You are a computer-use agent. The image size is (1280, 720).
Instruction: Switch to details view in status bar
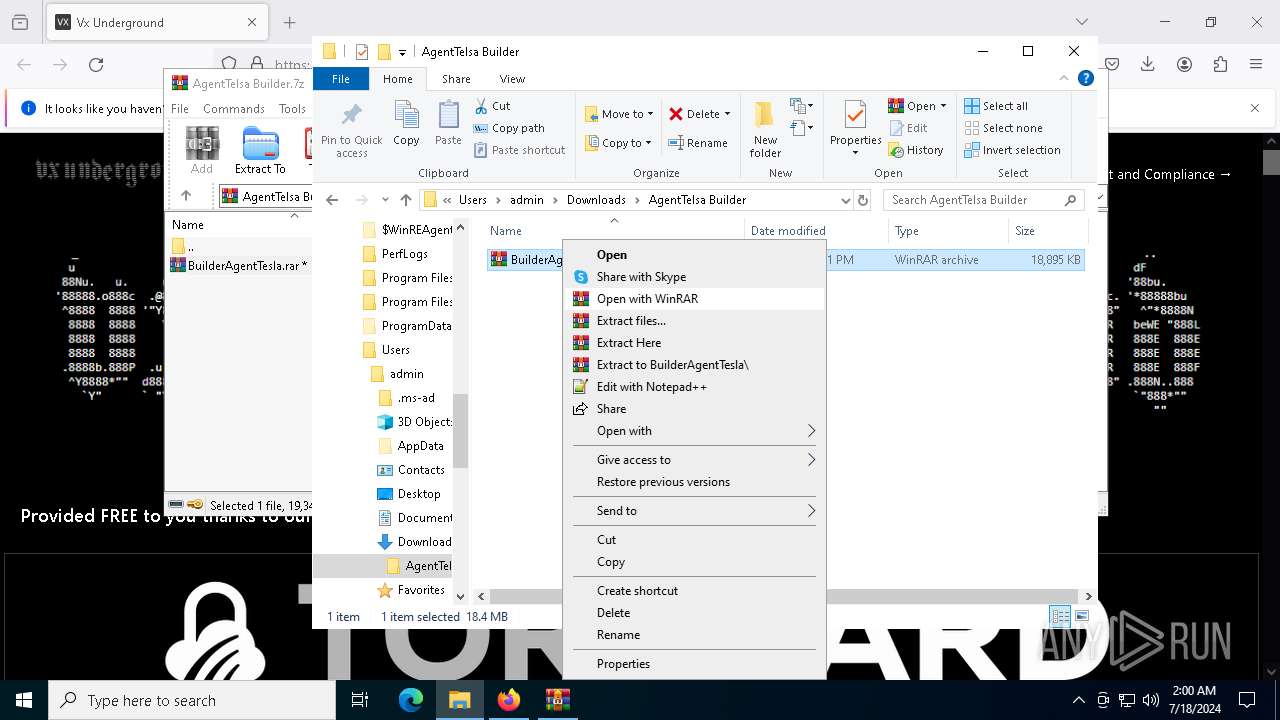coord(1059,616)
